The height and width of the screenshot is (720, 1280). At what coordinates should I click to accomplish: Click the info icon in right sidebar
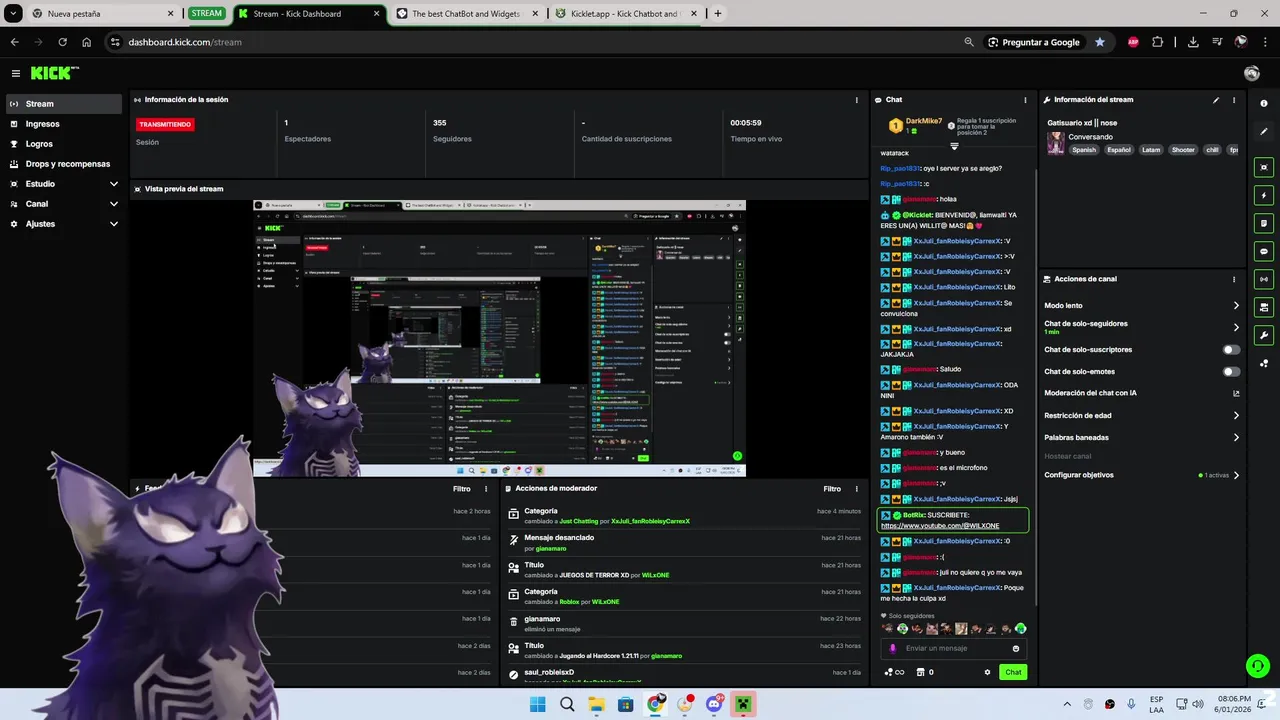(x=1264, y=104)
